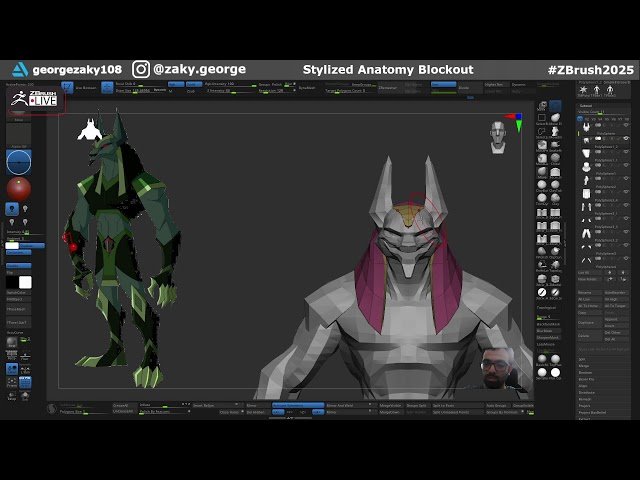Click the XYZ axis orientation gizmo

coord(515,122)
